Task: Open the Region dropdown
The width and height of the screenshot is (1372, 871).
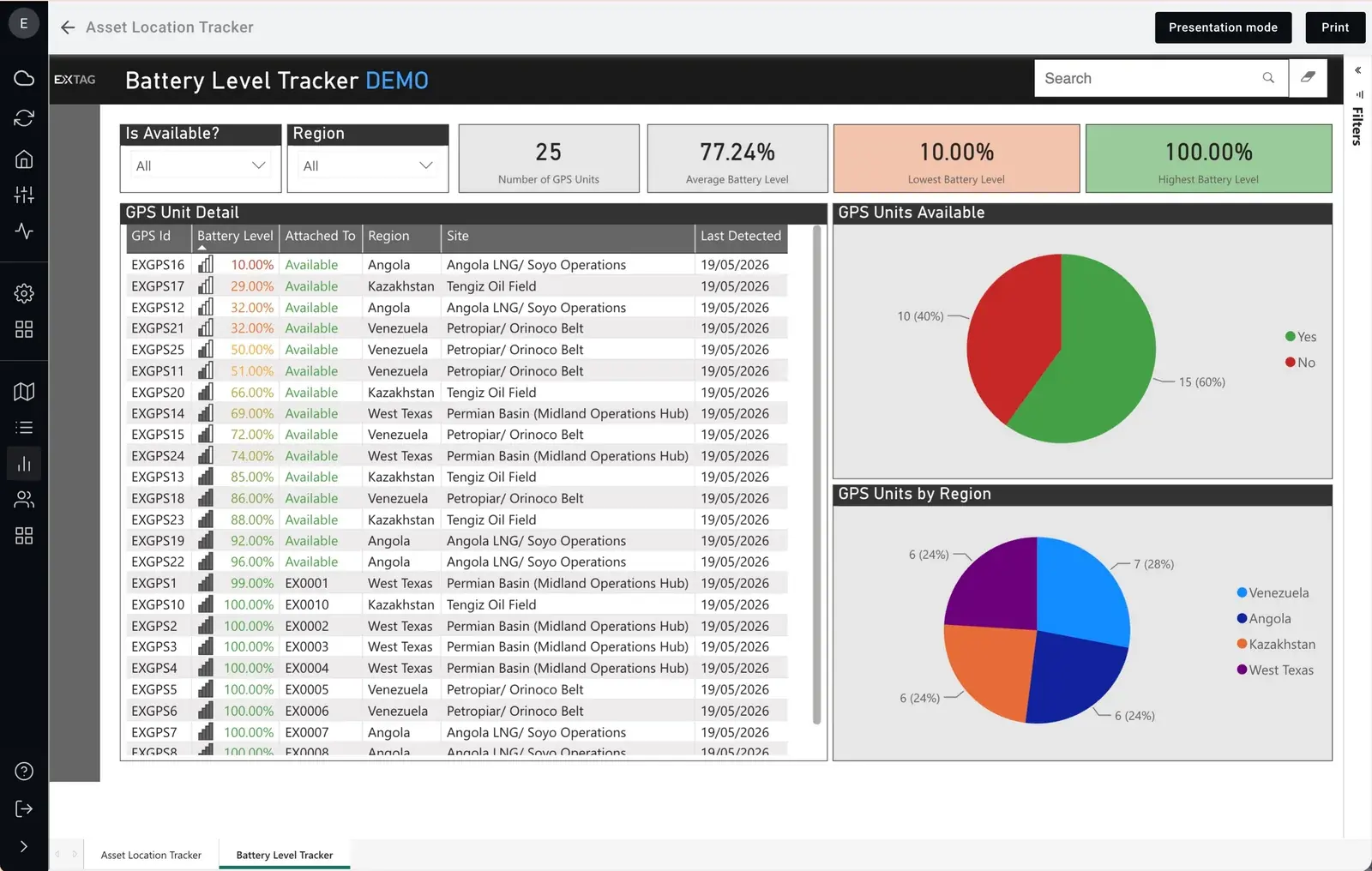Action: [x=368, y=165]
